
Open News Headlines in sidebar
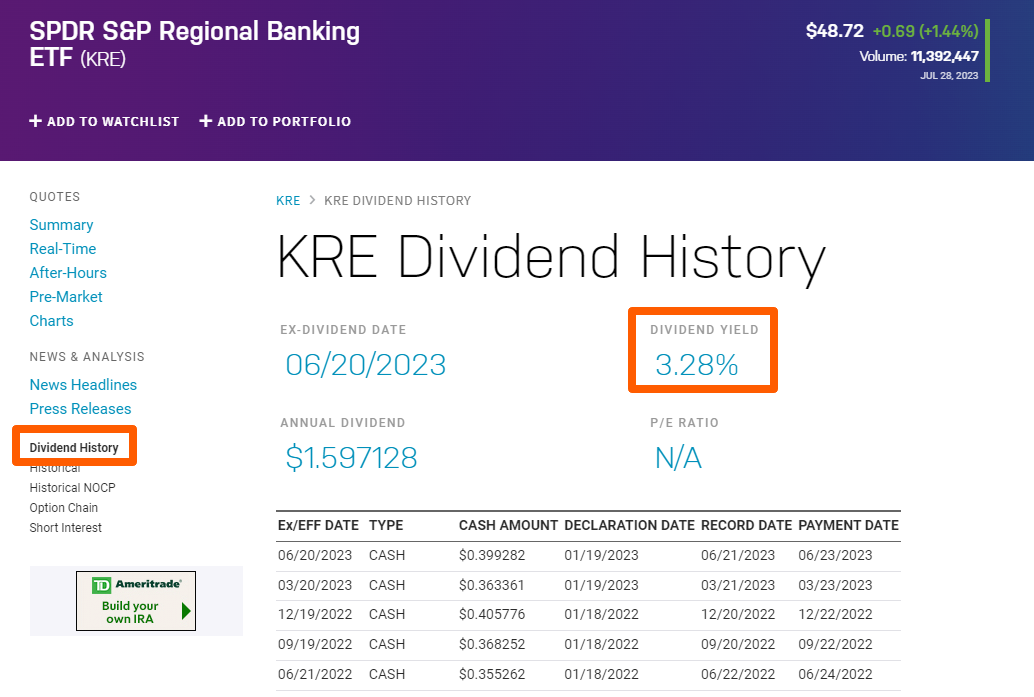pyautogui.click(x=83, y=385)
